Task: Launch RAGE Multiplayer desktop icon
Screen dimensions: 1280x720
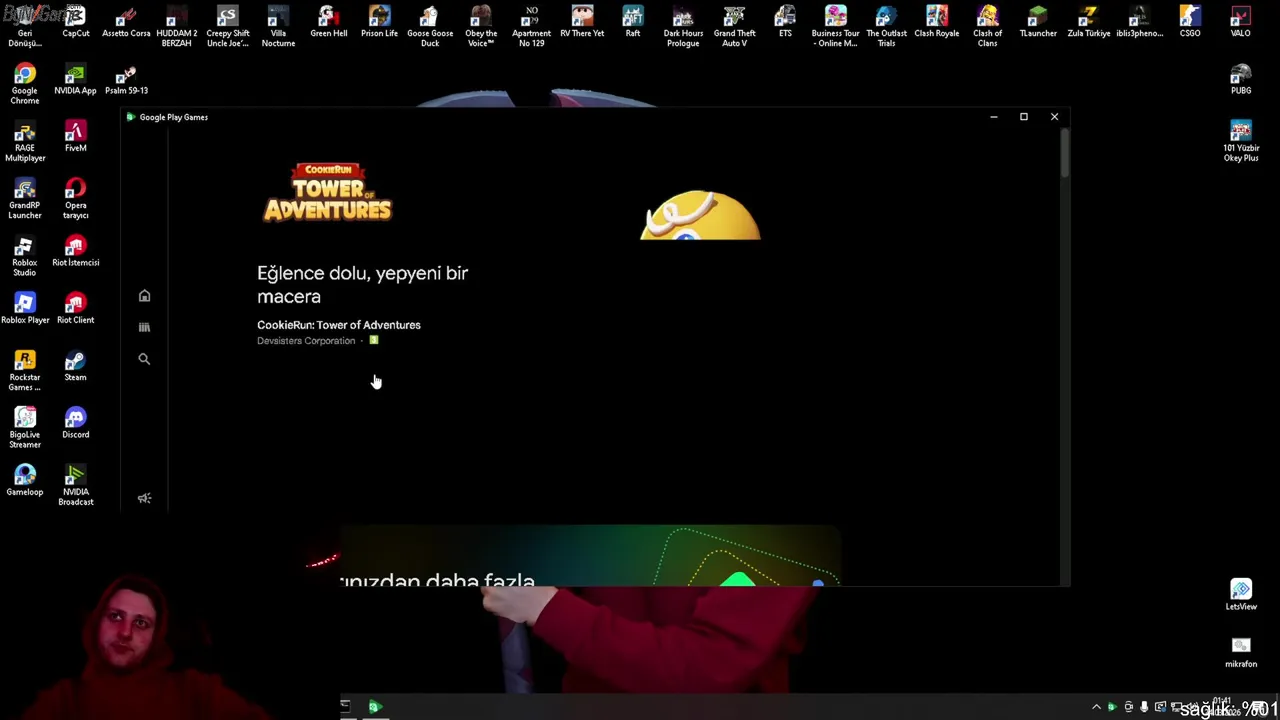Action: pyautogui.click(x=25, y=142)
